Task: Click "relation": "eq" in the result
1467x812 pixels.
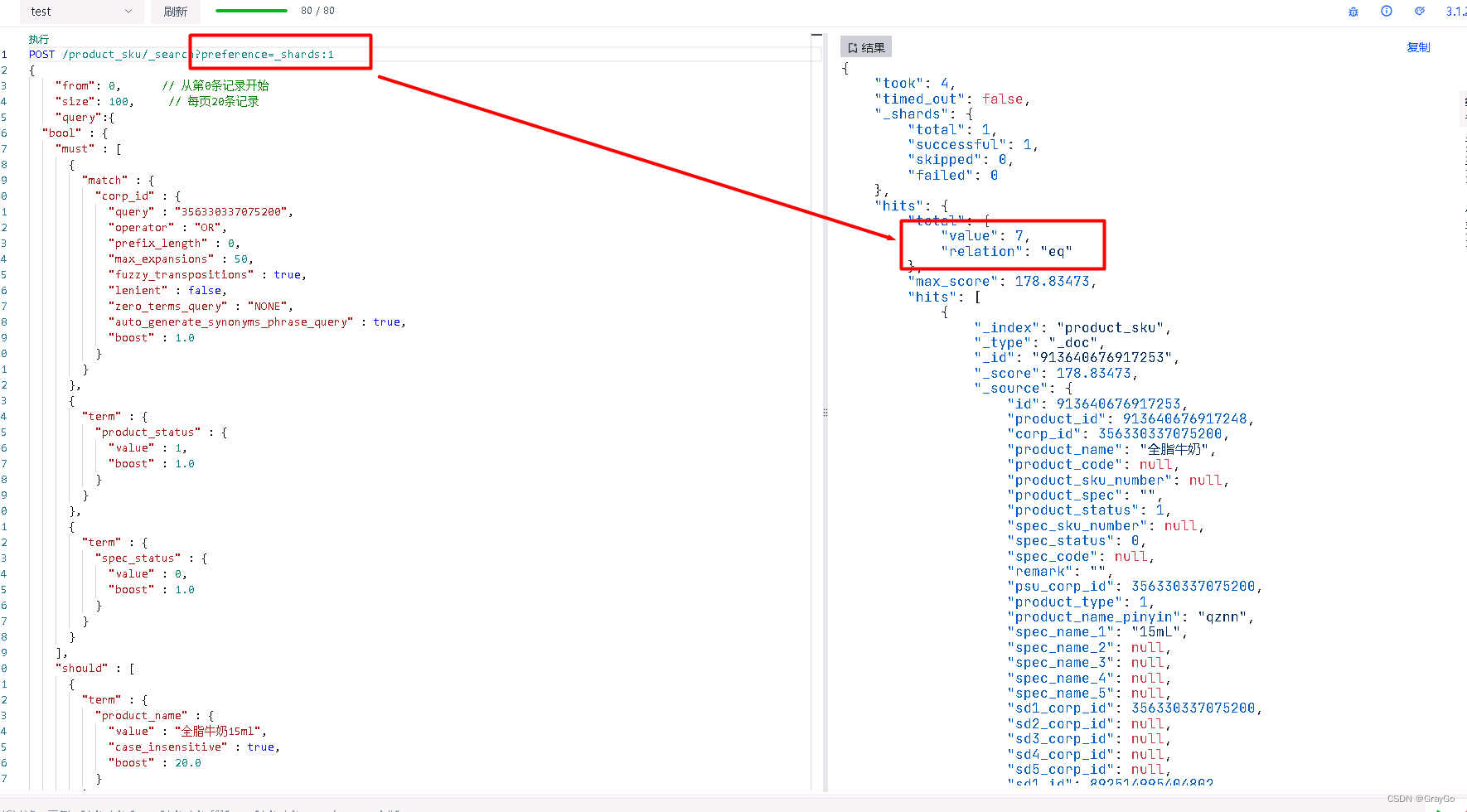Action: pos(1007,252)
